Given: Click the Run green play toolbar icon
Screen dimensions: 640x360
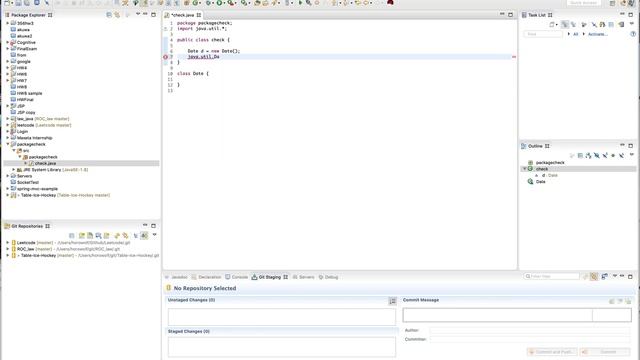Looking at the screenshot, I should (219, 3).
